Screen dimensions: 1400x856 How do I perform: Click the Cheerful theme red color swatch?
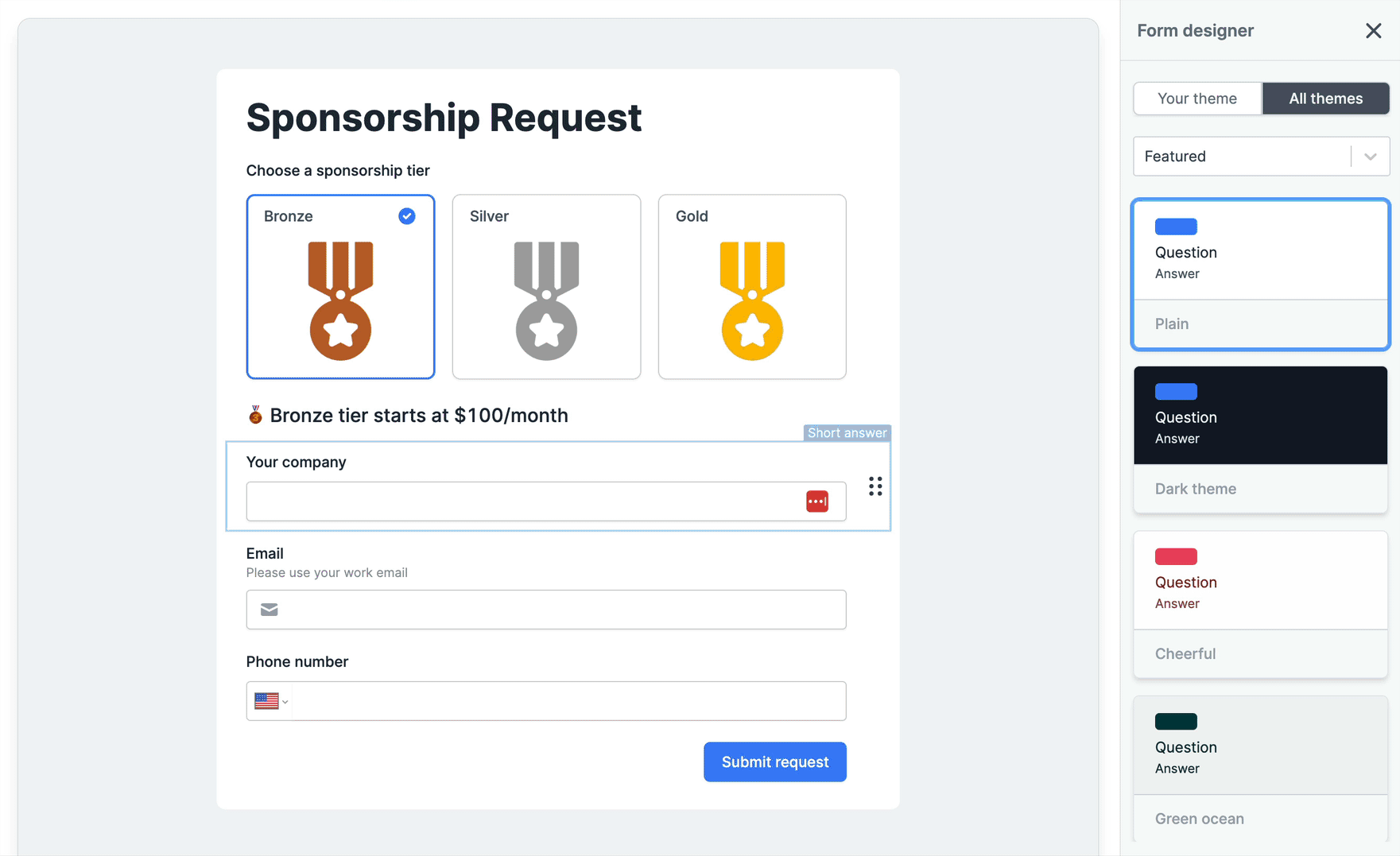(x=1176, y=556)
